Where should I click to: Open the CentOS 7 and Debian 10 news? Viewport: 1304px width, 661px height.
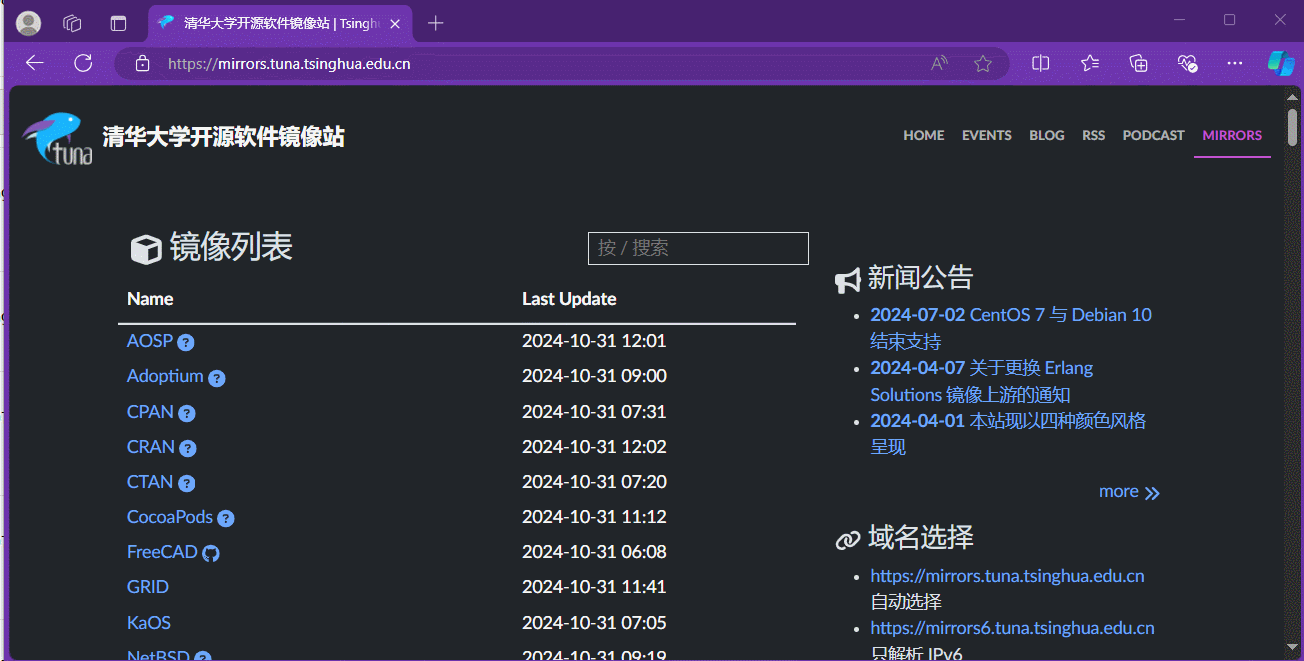1011,328
